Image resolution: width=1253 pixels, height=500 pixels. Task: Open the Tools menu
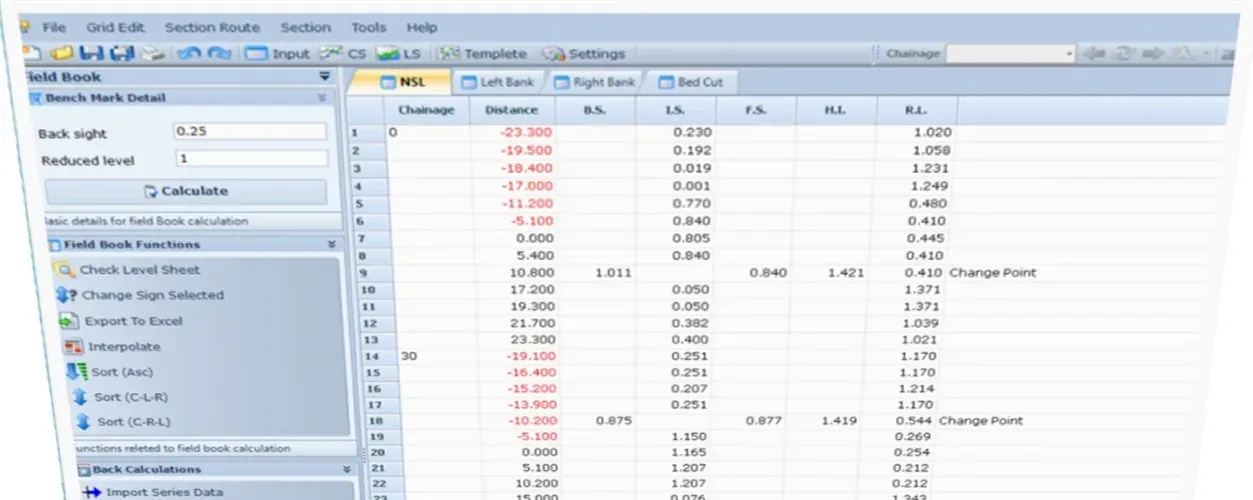[x=369, y=28]
